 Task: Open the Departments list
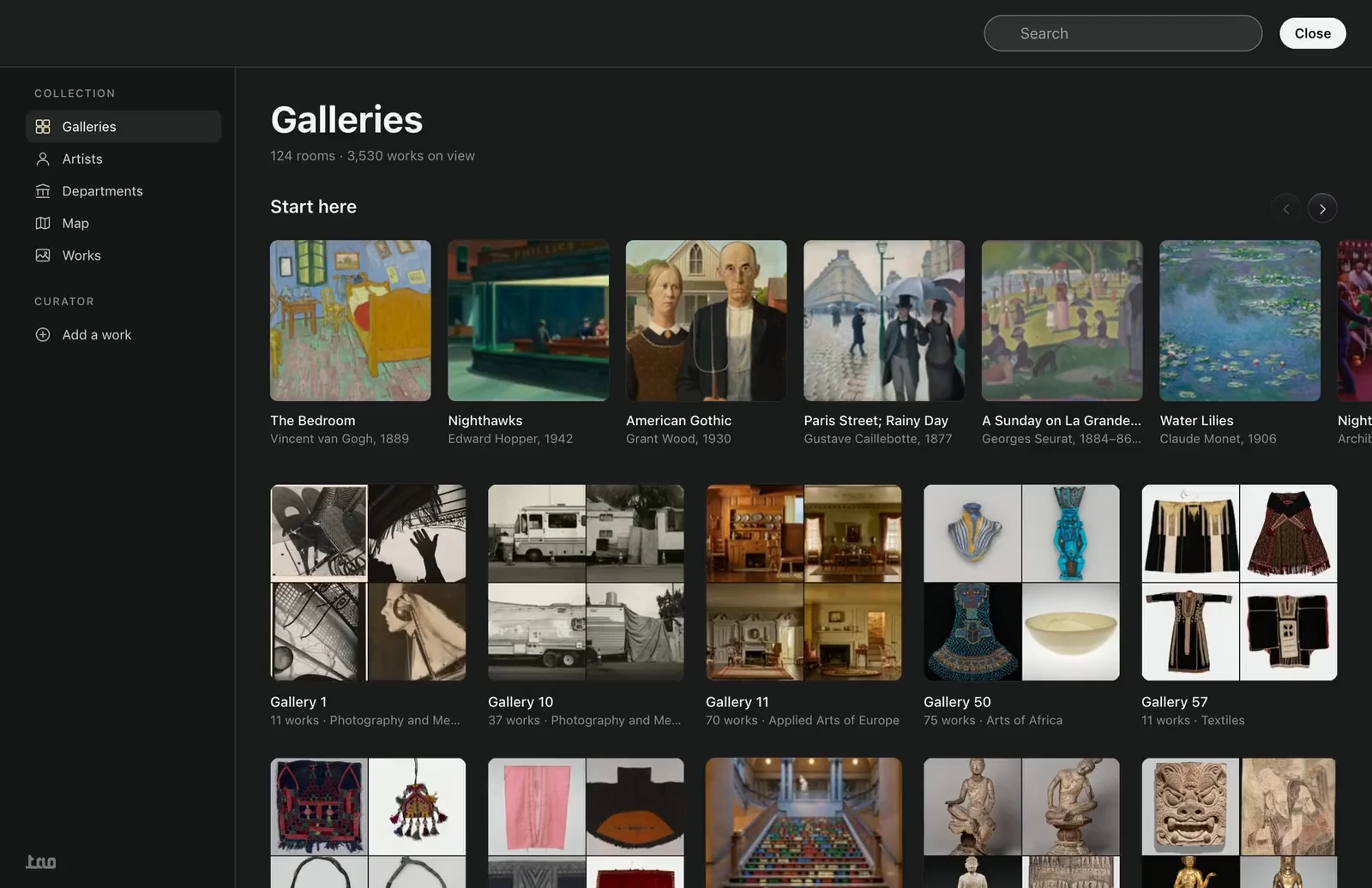point(123,191)
